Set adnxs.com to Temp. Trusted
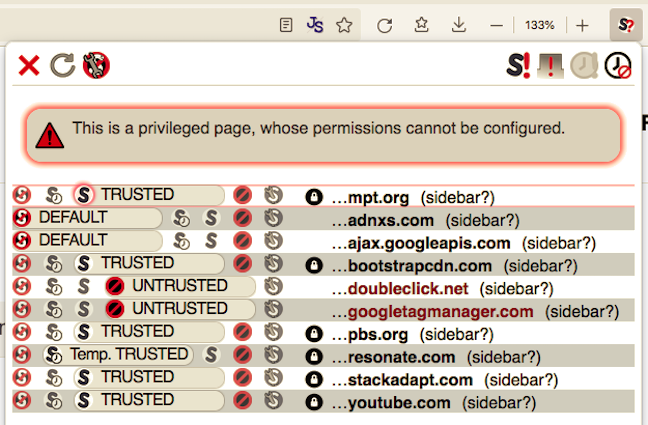This screenshot has width=648, height=425. (x=181, y=217)
